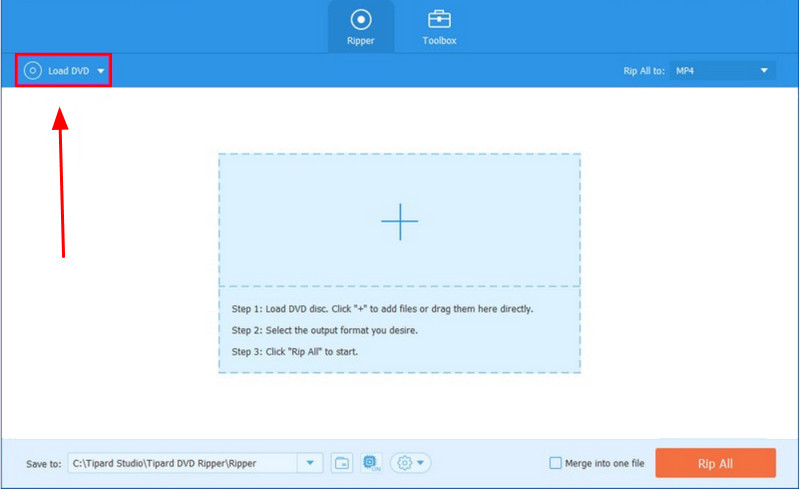Expand the Load DVD dropdown arrow
The height and width of the screenshot is (489, 800).
tap(100, 71)
